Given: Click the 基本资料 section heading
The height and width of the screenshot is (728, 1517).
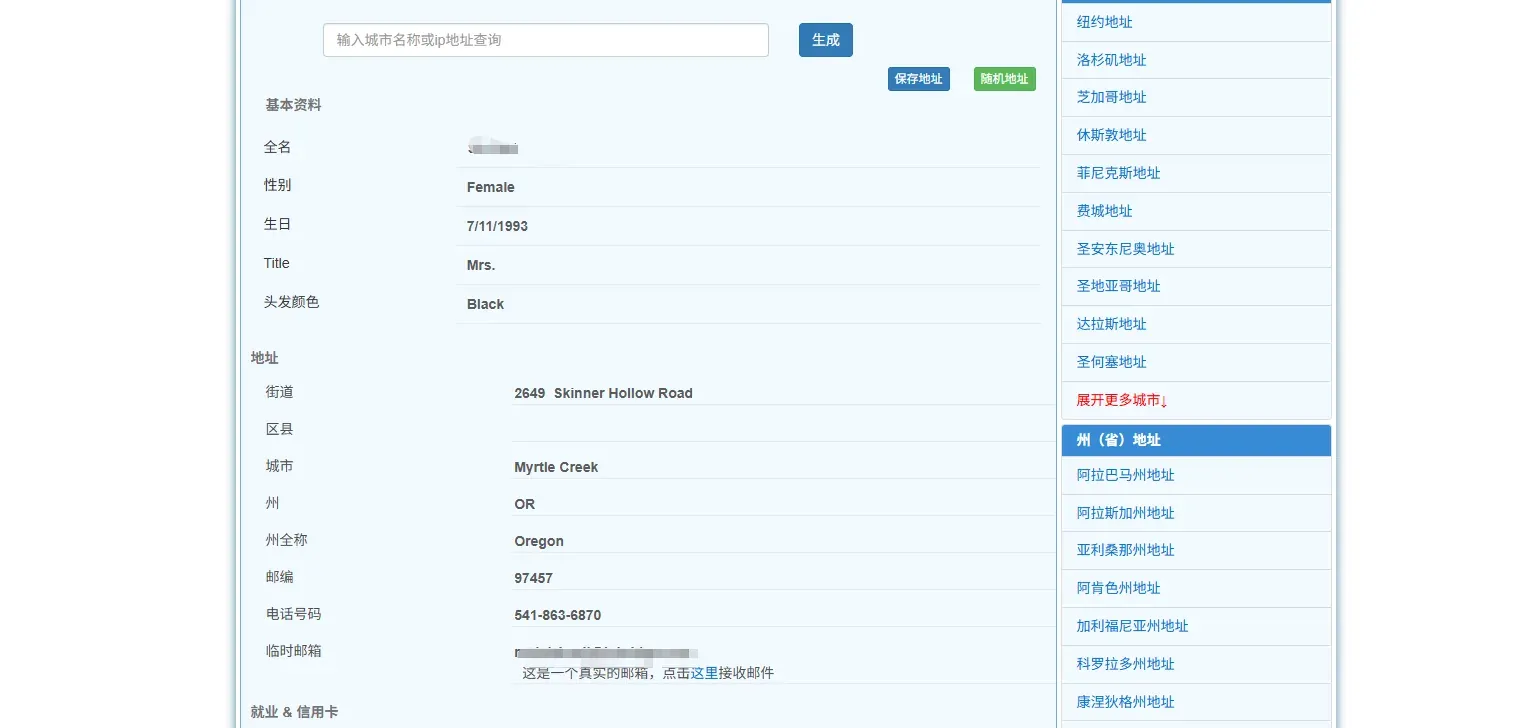Looking at the screenshot, I should pos(293,105).
